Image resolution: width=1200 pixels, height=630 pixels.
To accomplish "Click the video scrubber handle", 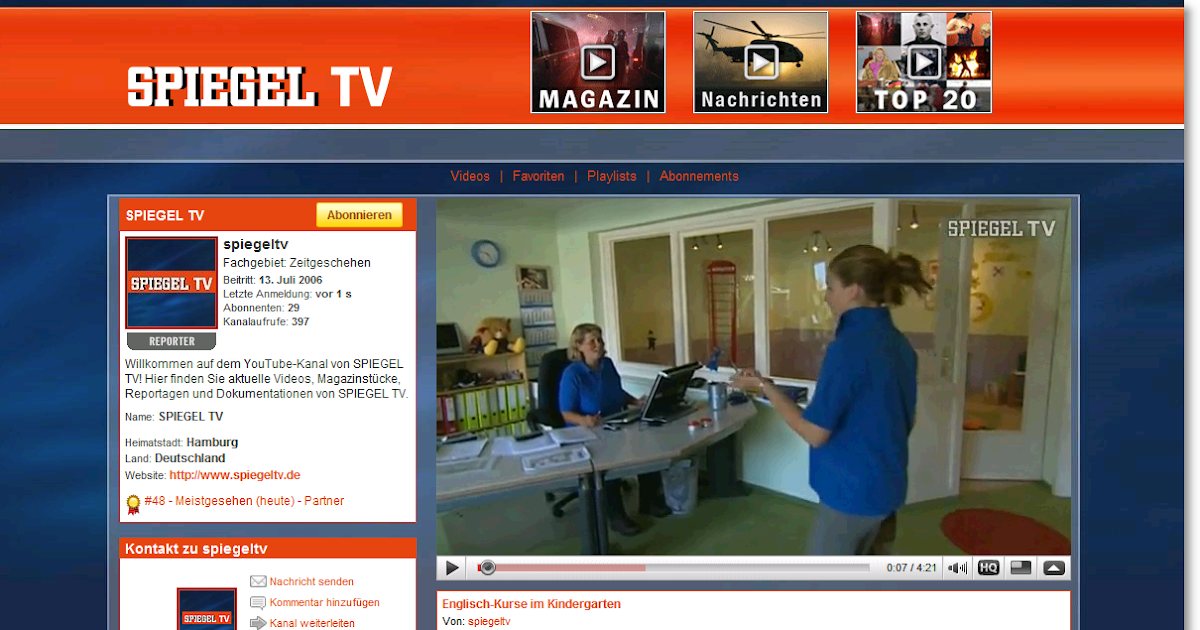I will click(487, 568).
